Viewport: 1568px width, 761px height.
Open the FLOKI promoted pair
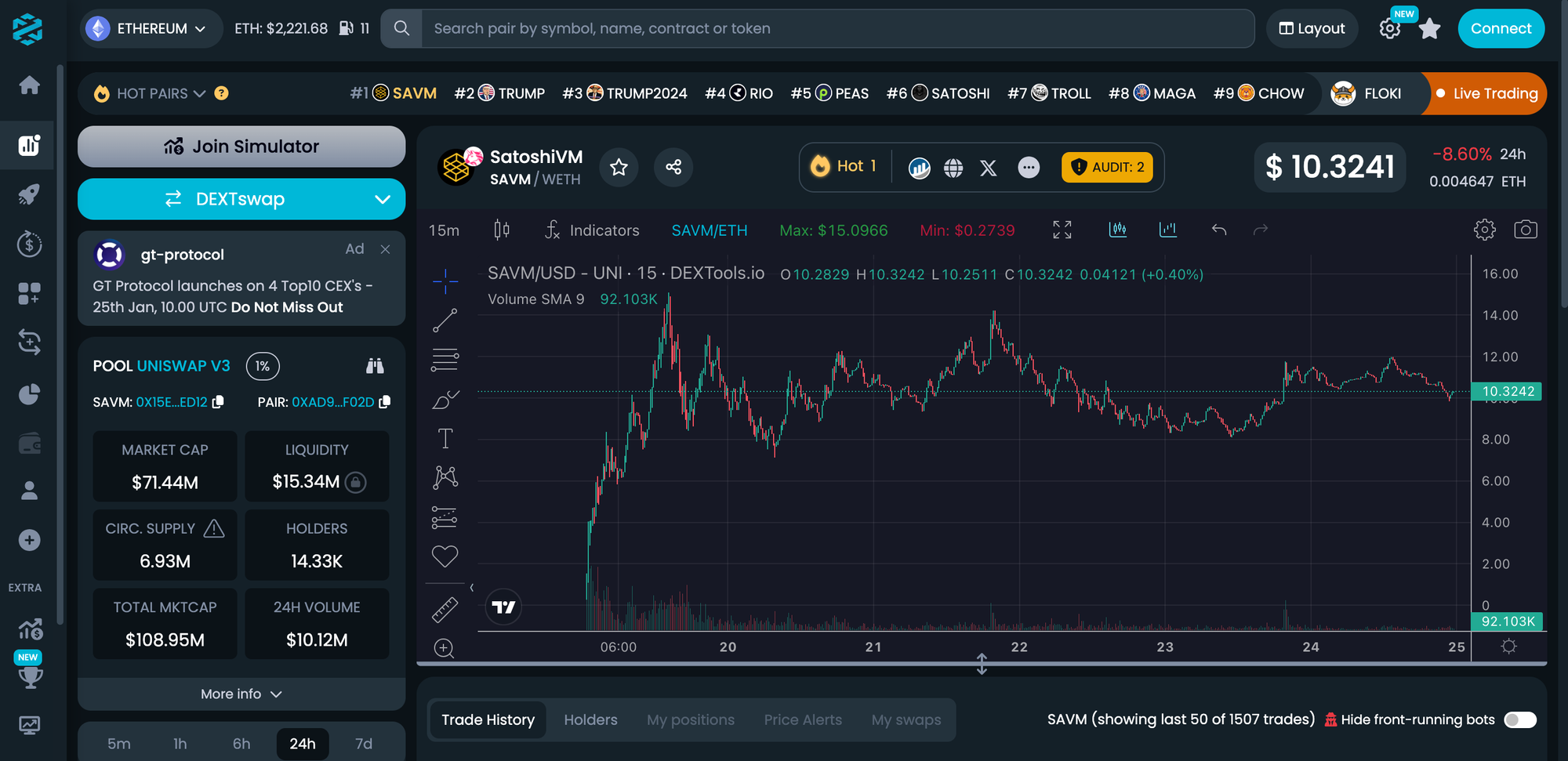pyautogui.click(x=1367, y=93)
